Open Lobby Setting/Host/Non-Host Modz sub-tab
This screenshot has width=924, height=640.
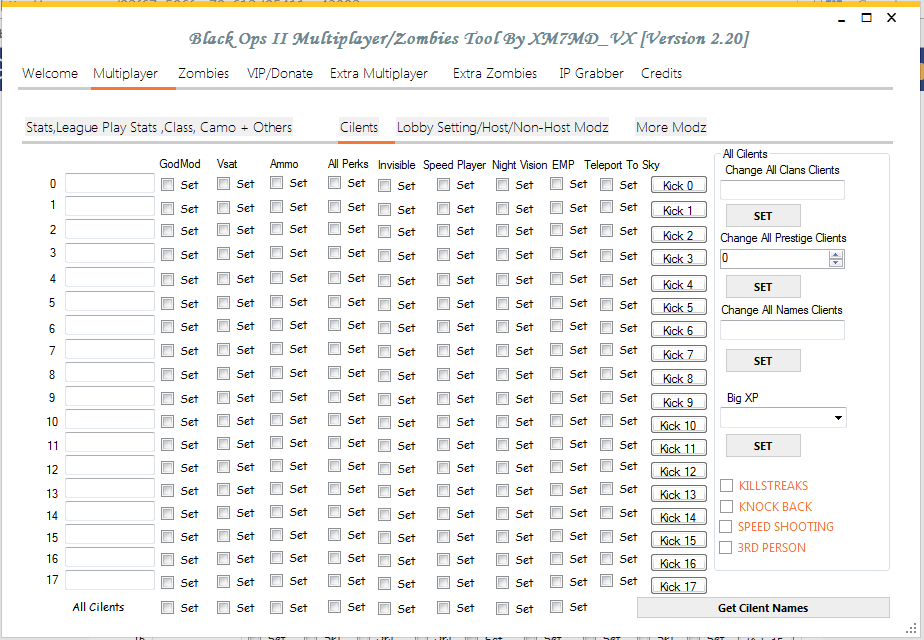(503, 127)
